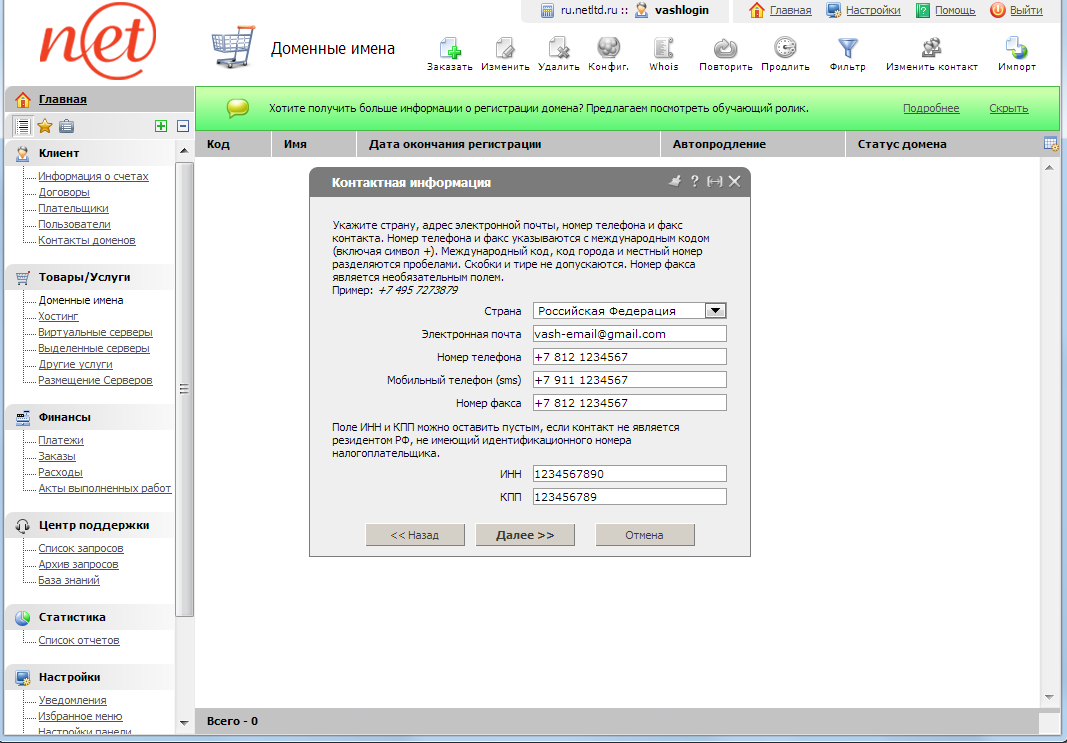Screen dimensions: 1067x743
Task: Open the Страна country dropdown
Action: (x=715, y=311)
